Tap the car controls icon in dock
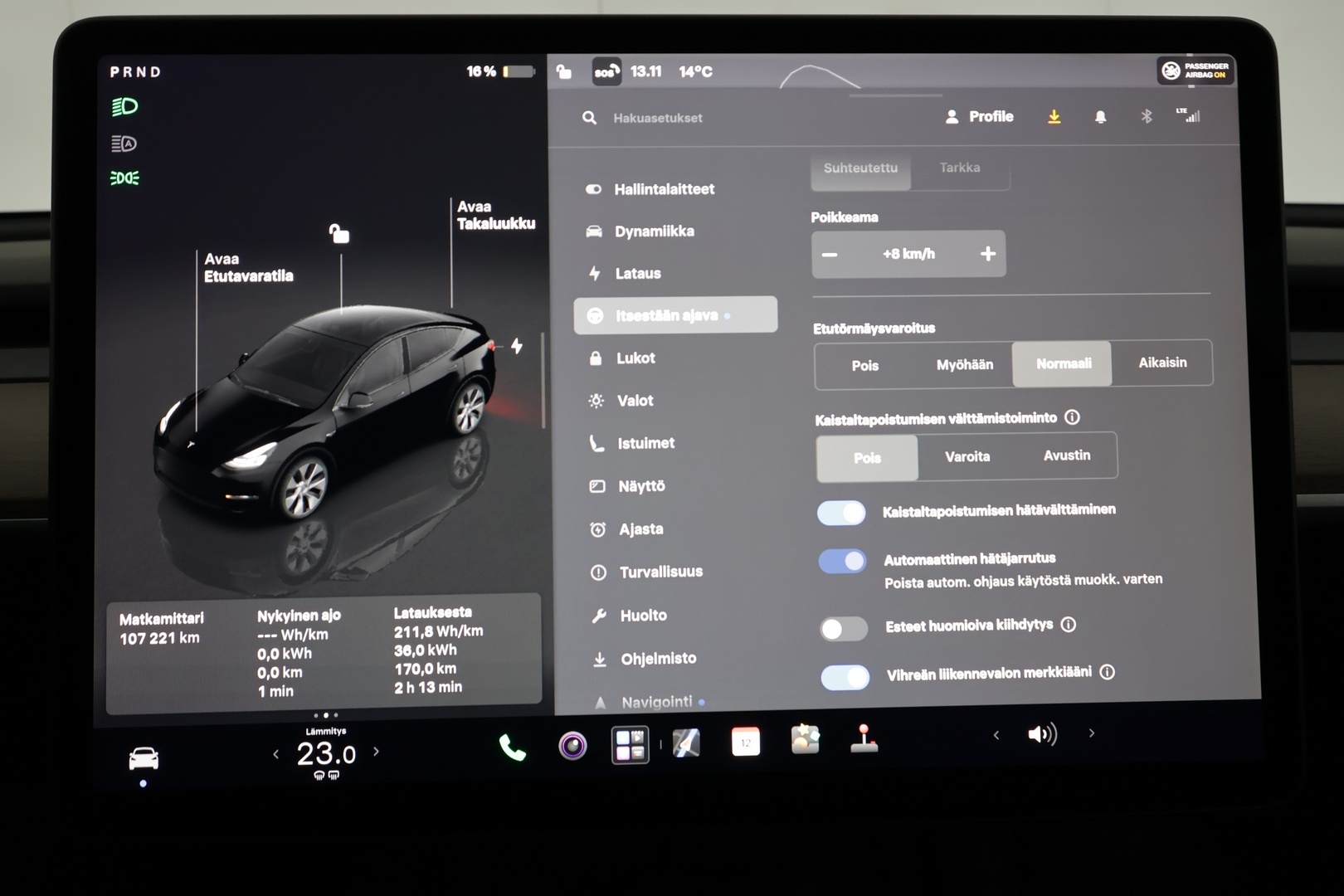The image size is (1344, 896). 144,758
